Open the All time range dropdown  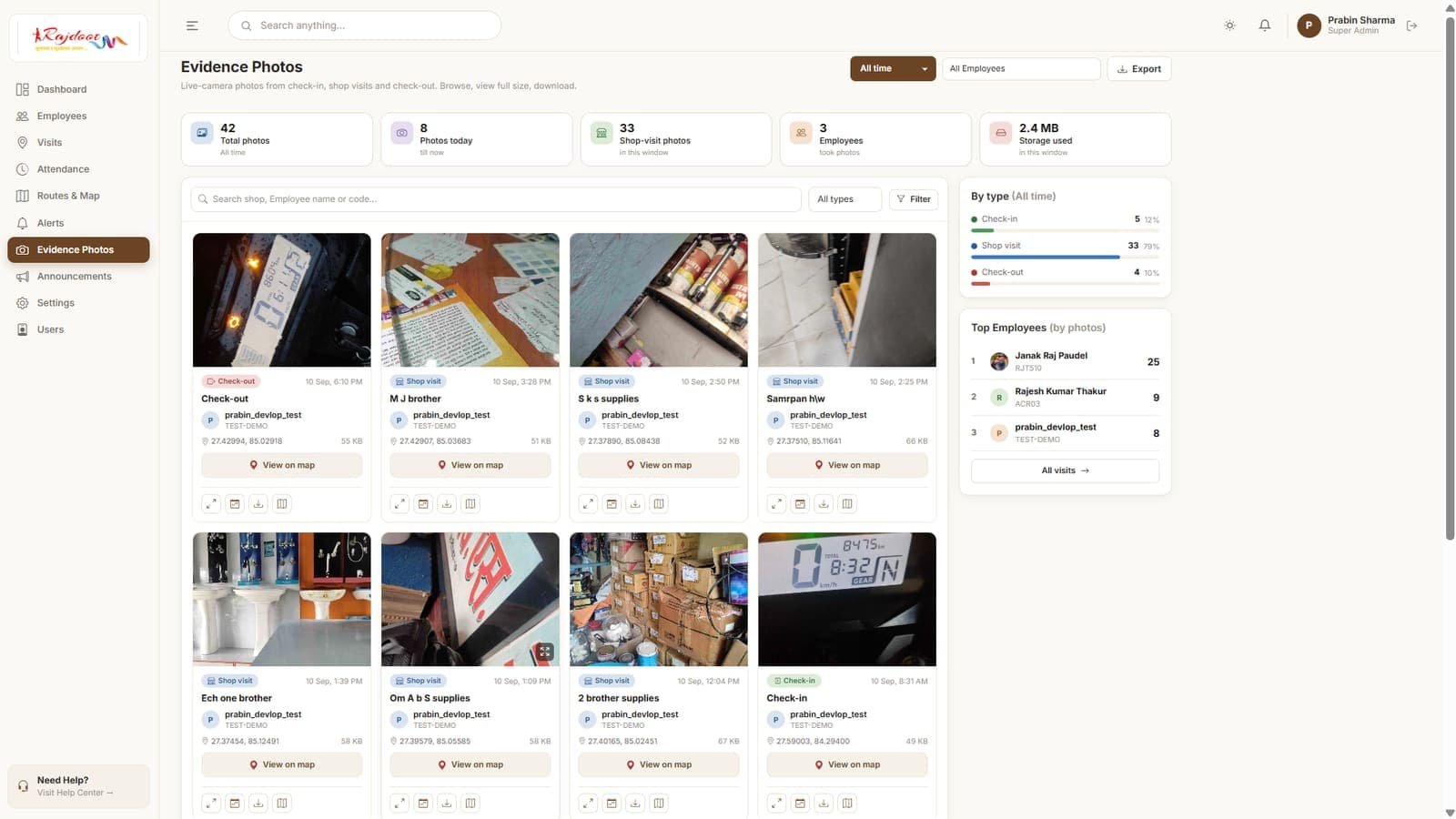click(x=893, y=69)
